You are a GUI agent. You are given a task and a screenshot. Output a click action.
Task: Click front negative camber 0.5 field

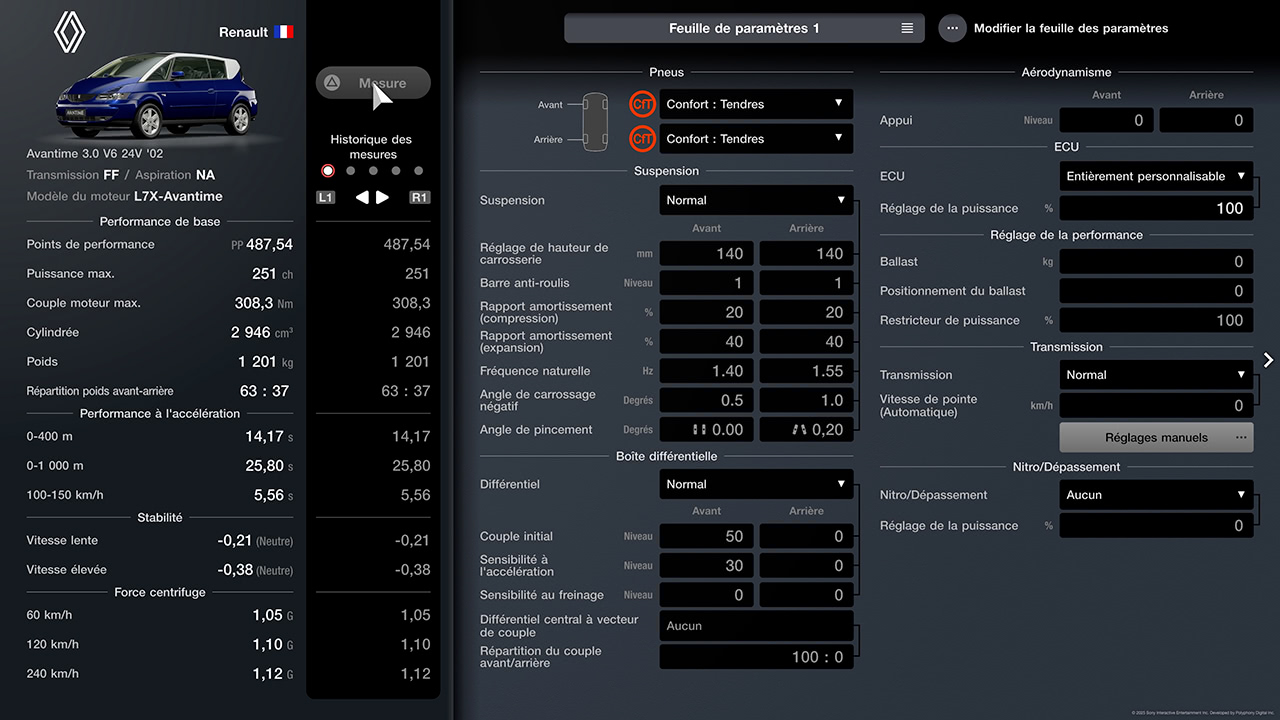pos(706,400)
